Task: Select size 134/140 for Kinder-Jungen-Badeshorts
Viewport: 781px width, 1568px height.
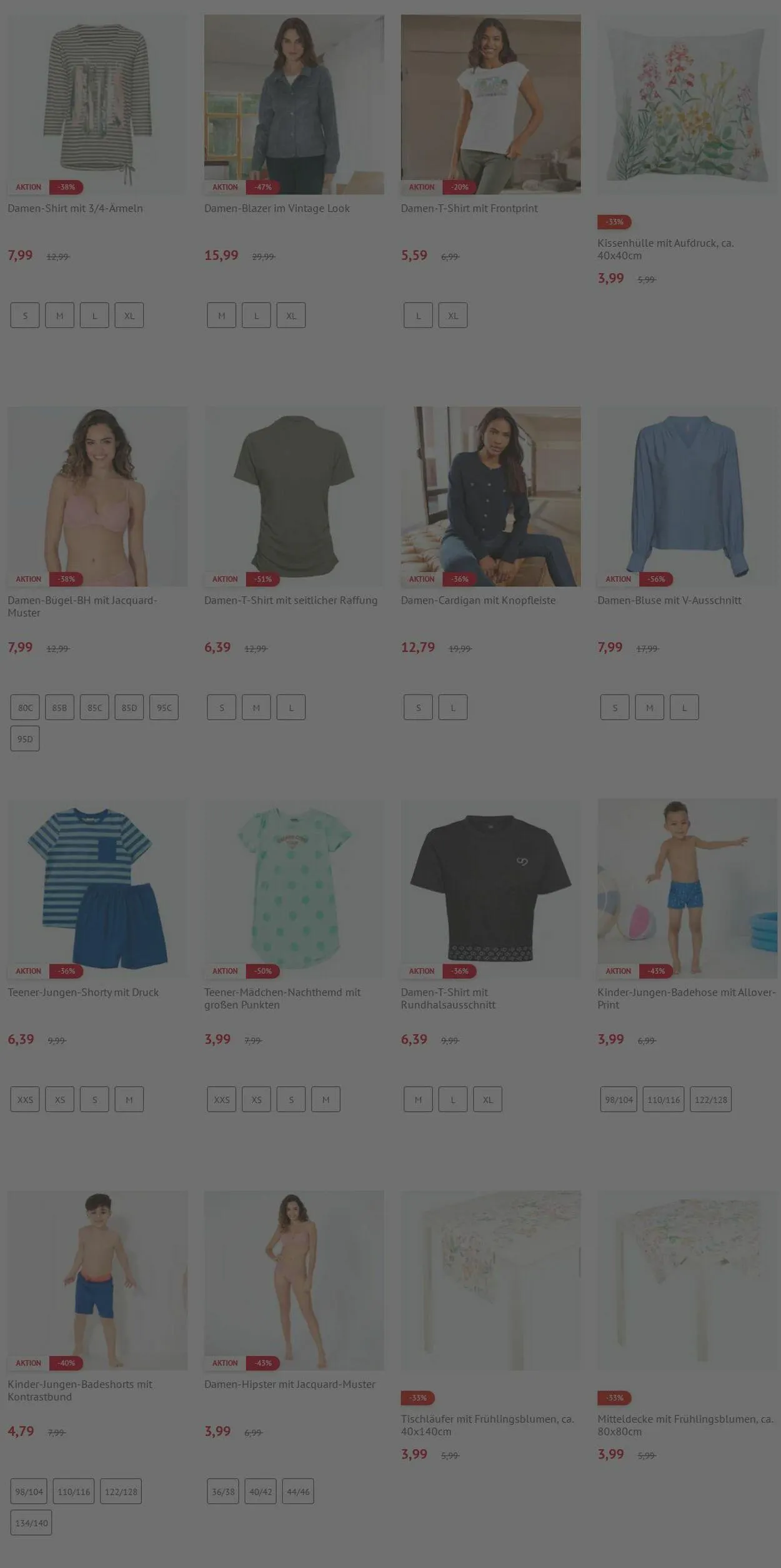Action: (31, 1523)
